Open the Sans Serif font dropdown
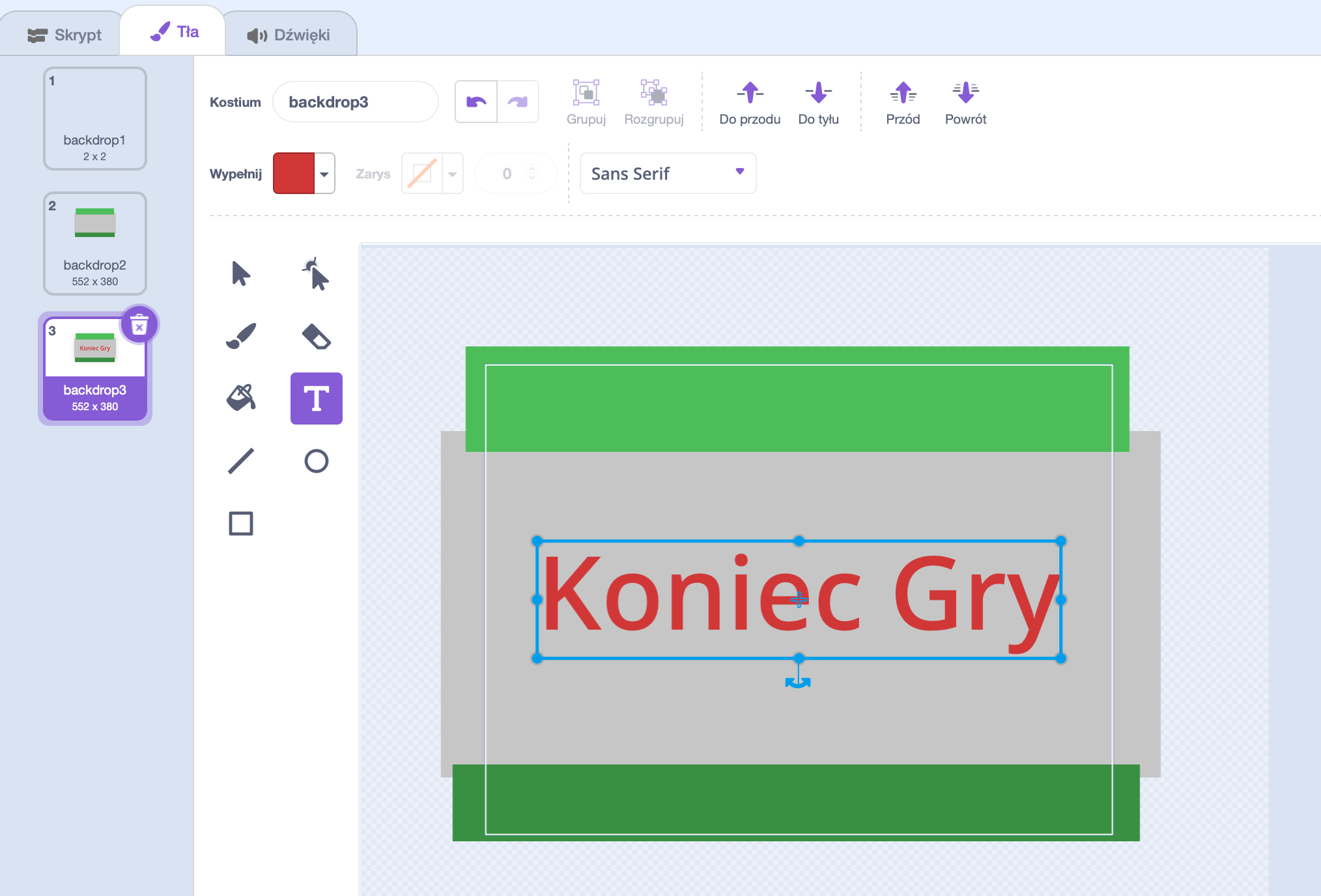 point(668,173)
